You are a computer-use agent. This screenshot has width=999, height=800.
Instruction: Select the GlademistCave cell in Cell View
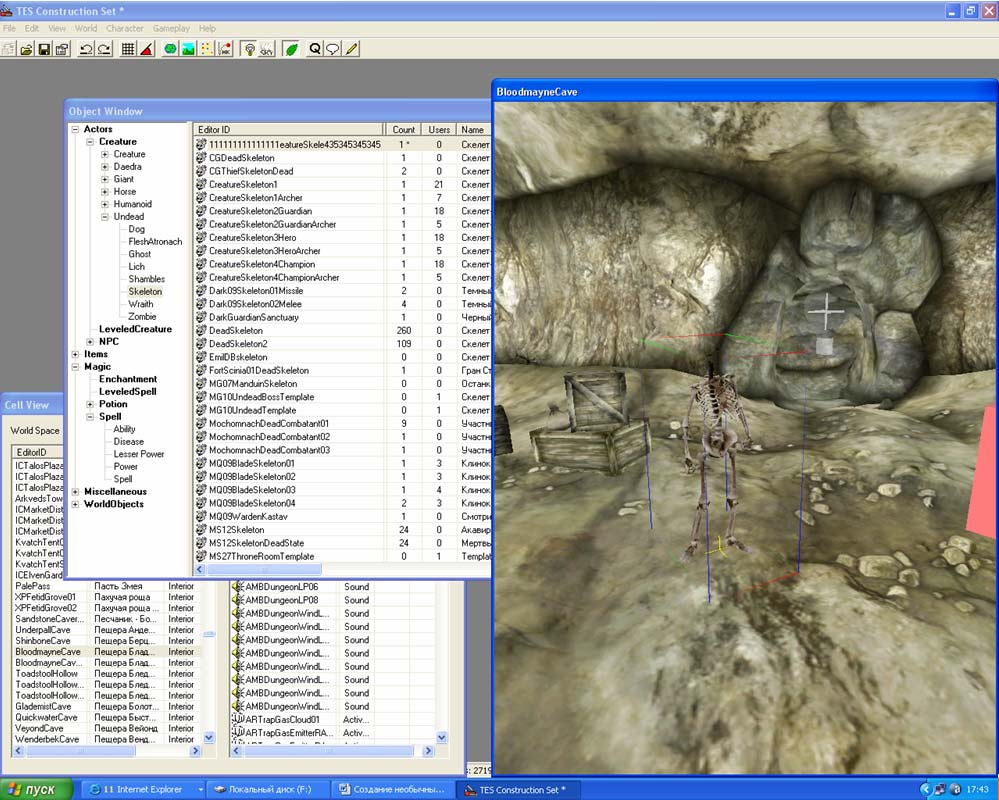(43, 706)
